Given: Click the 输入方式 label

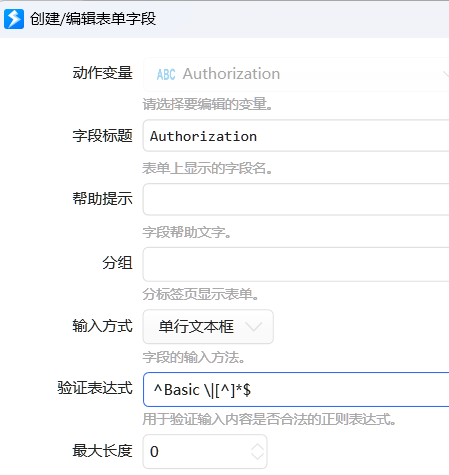Looking at the screenshot, I should [103, 326].
